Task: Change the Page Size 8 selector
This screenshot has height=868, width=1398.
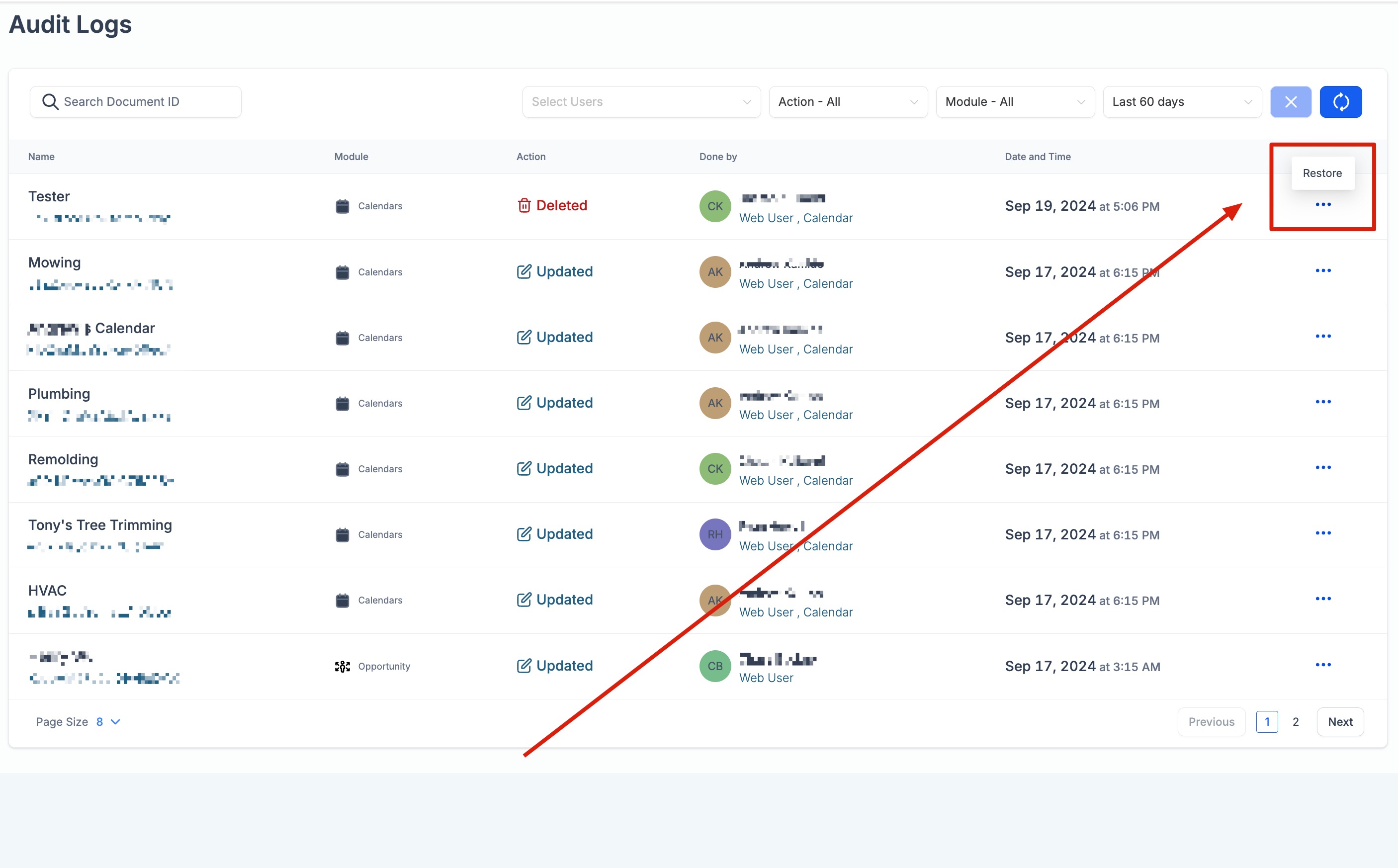Action: point(108,722)
